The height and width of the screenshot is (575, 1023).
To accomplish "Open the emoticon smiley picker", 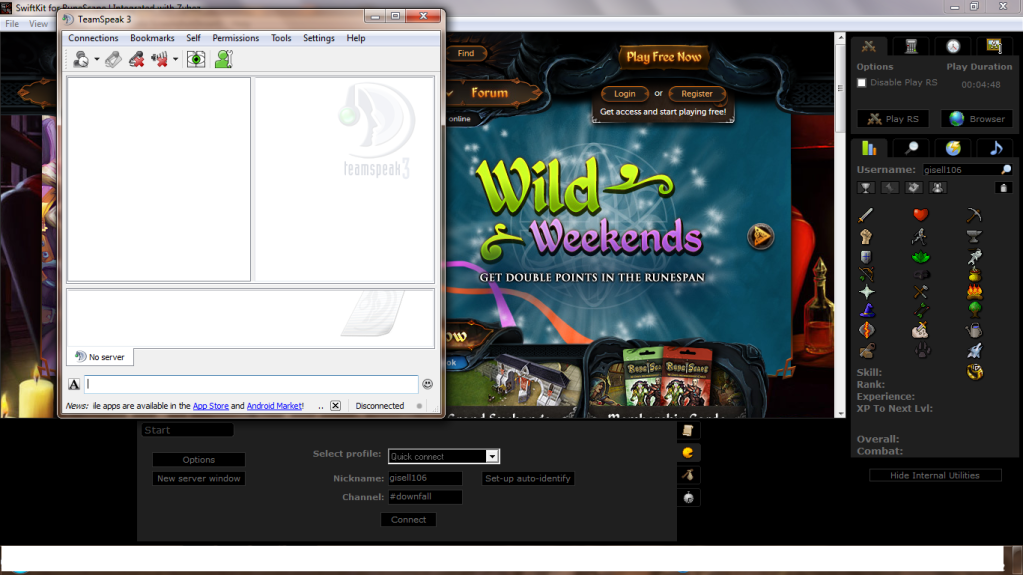I will (428, 384).
